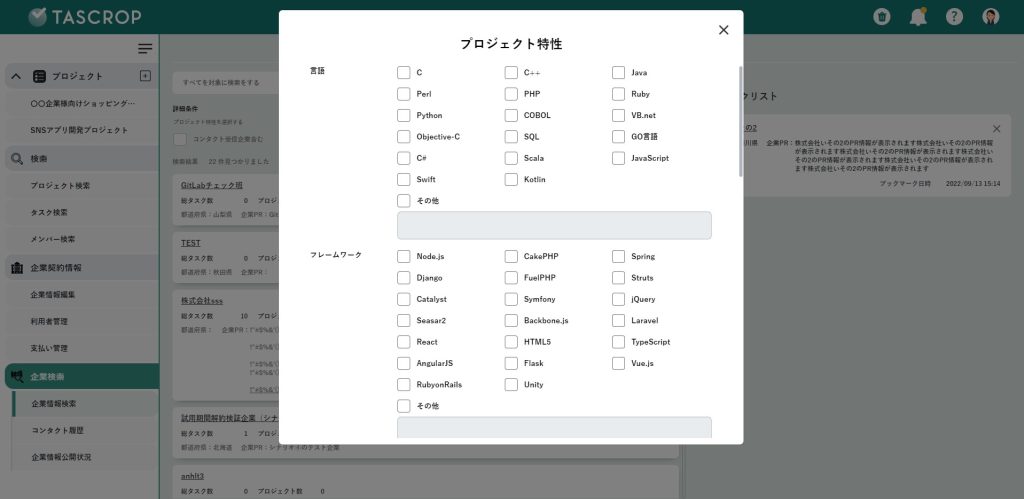Check the GO言語 checkbox

tap(618, 137)
